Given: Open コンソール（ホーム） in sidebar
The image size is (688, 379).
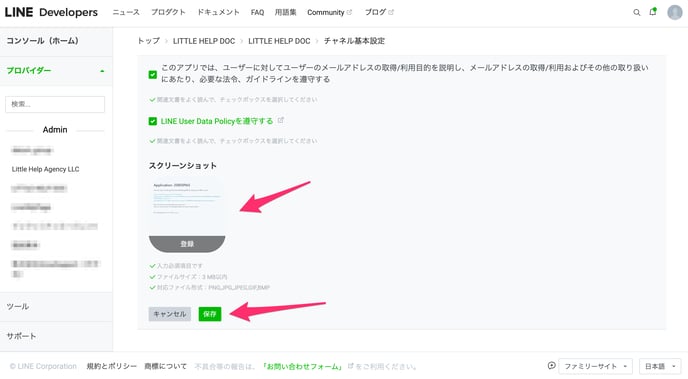Looking at the screenshot, I should click(56, 41).
